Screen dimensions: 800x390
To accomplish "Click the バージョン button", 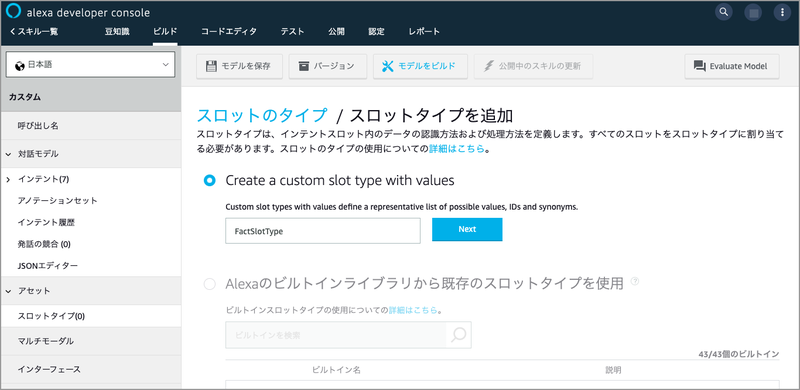I will click(328, 66).
